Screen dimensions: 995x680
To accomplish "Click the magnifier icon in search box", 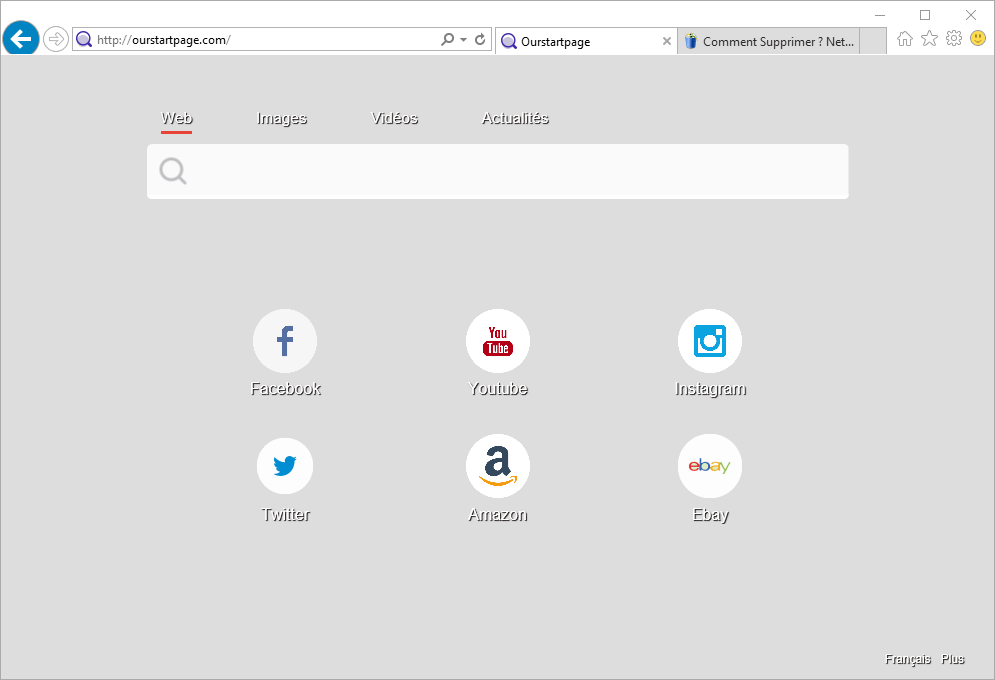I will pyautogui.click(x=173, y=171).
